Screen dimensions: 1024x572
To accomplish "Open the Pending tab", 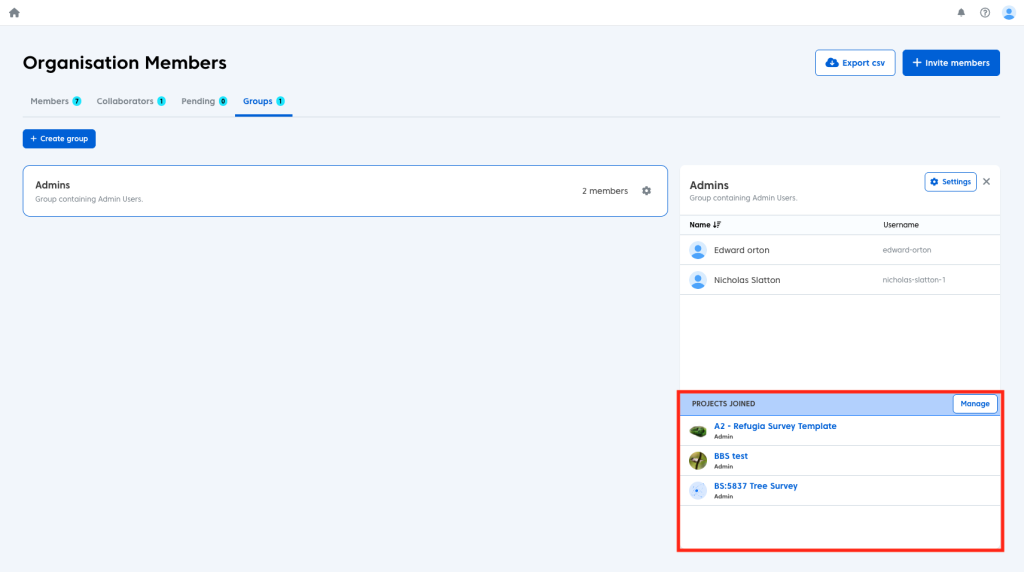I will click(198, 101).
